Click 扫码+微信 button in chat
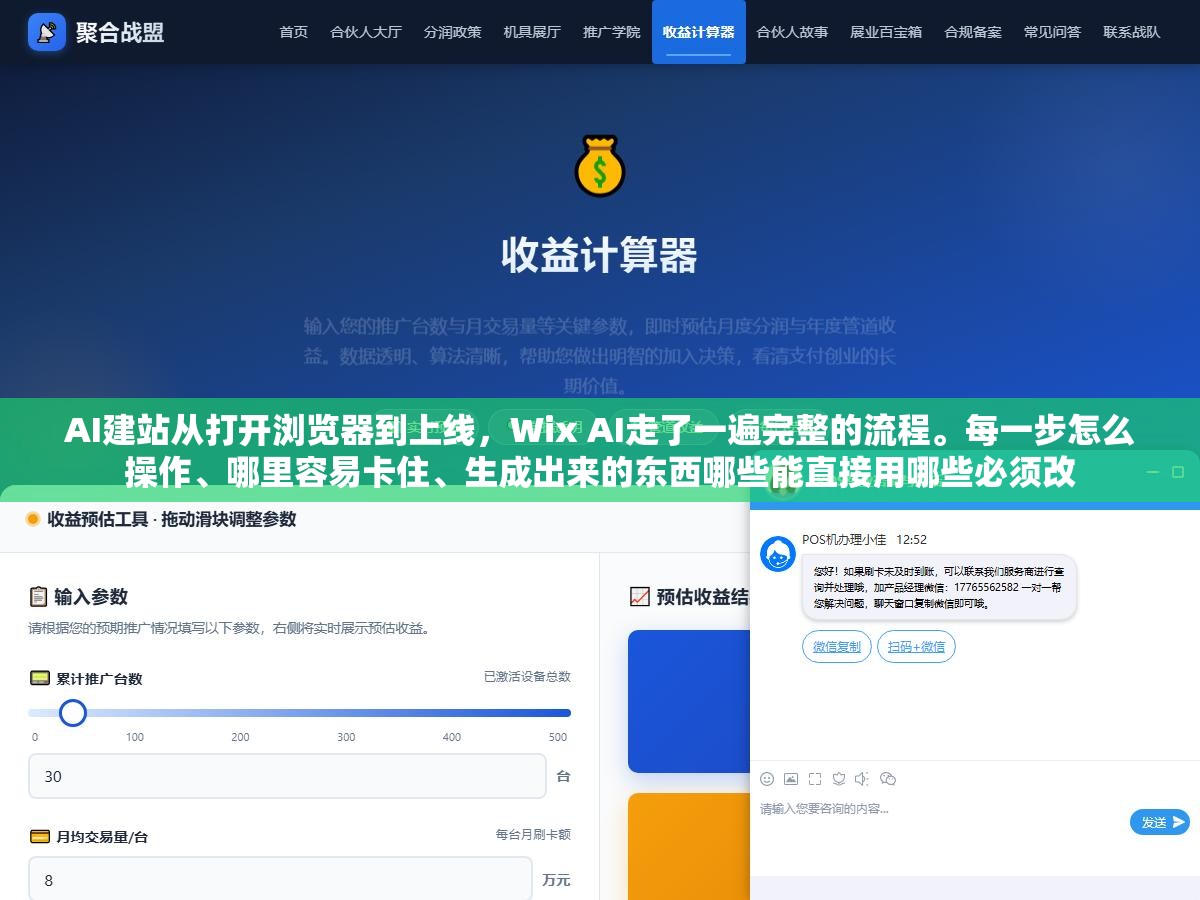Screen dimensions: 1200x900 coord(917,647)
